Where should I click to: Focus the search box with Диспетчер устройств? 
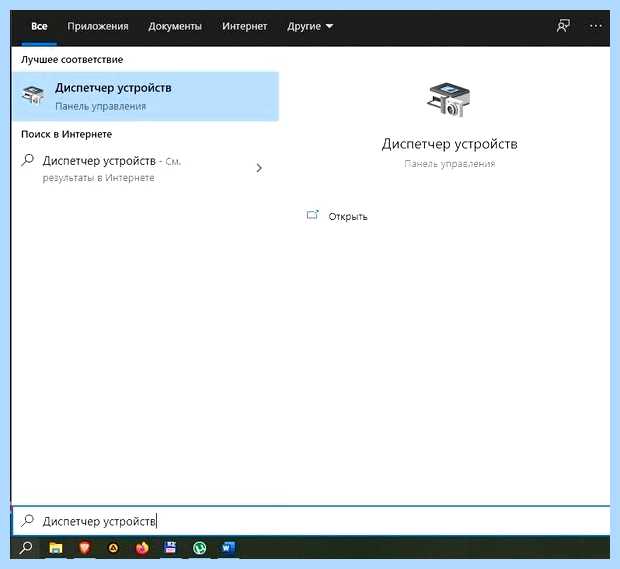311,521
